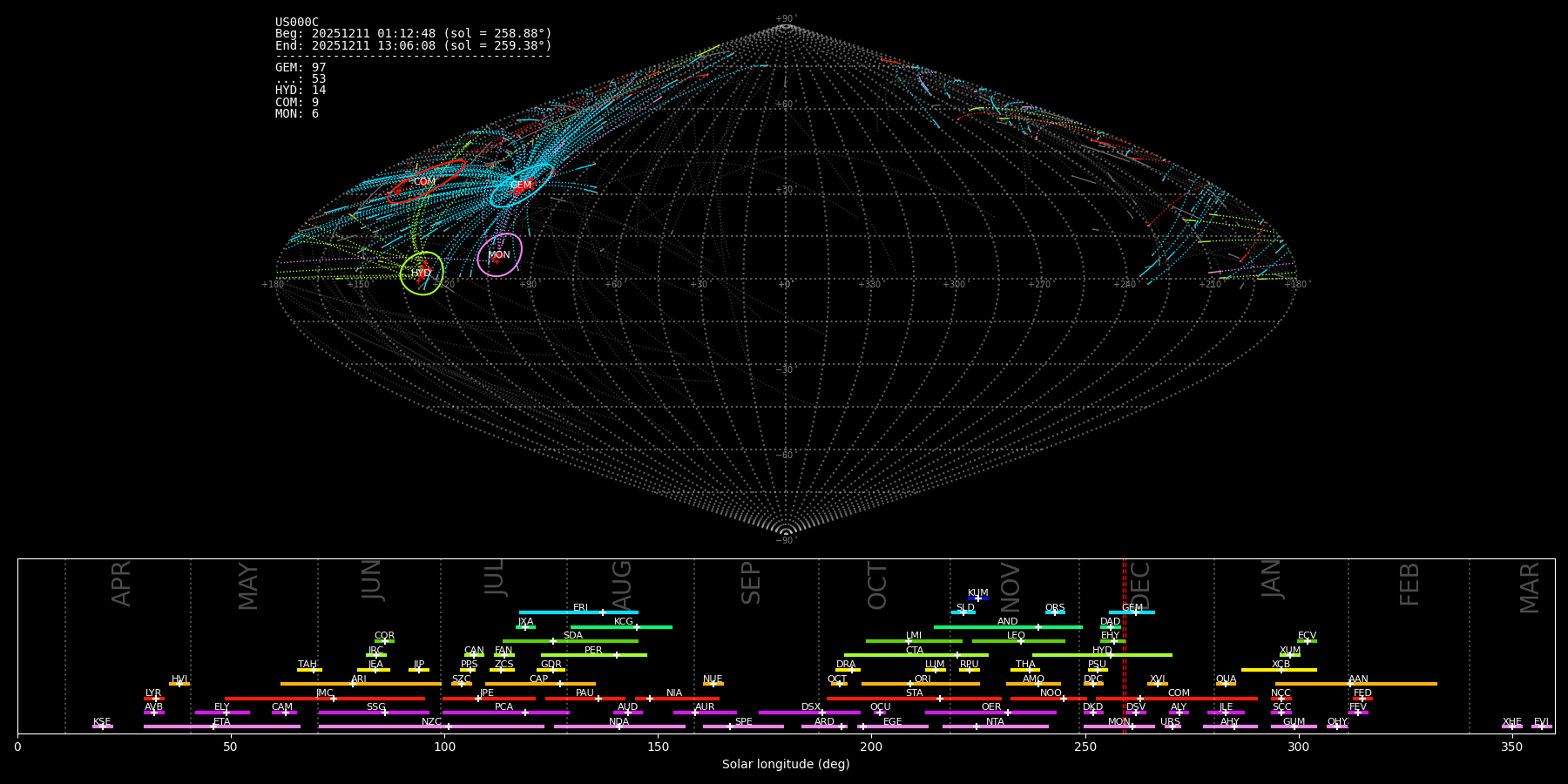Click the 'Solar longitude (deg)' axis label

coord(786,765)
